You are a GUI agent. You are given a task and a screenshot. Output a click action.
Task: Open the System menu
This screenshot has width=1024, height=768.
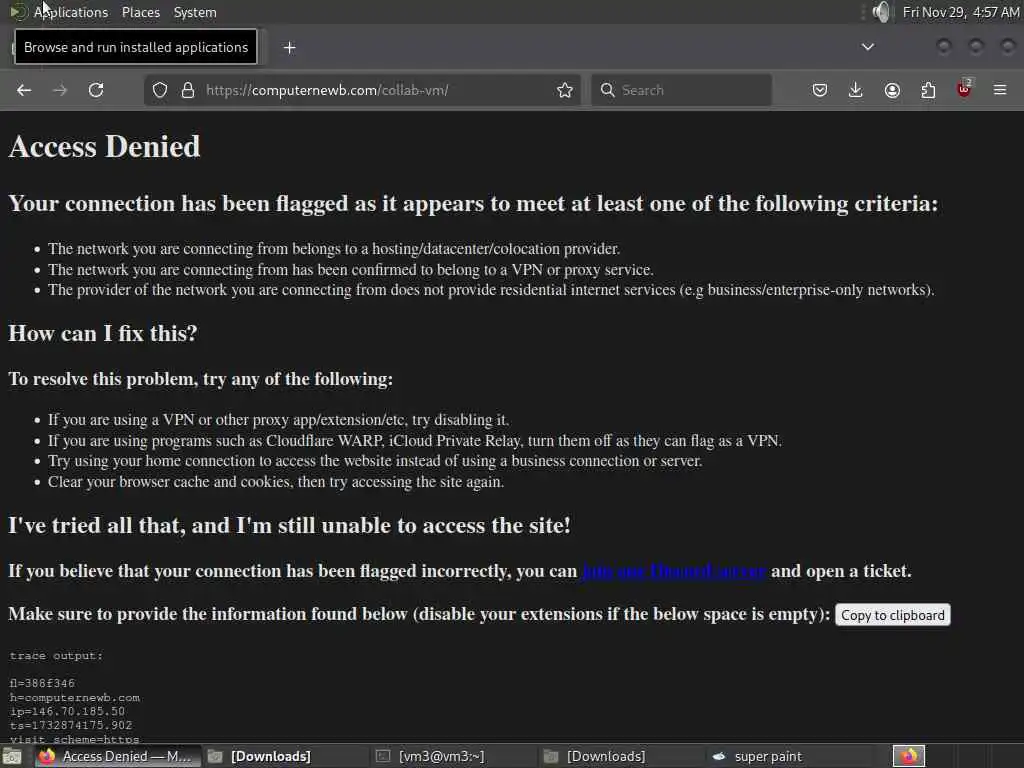point(195,12)
